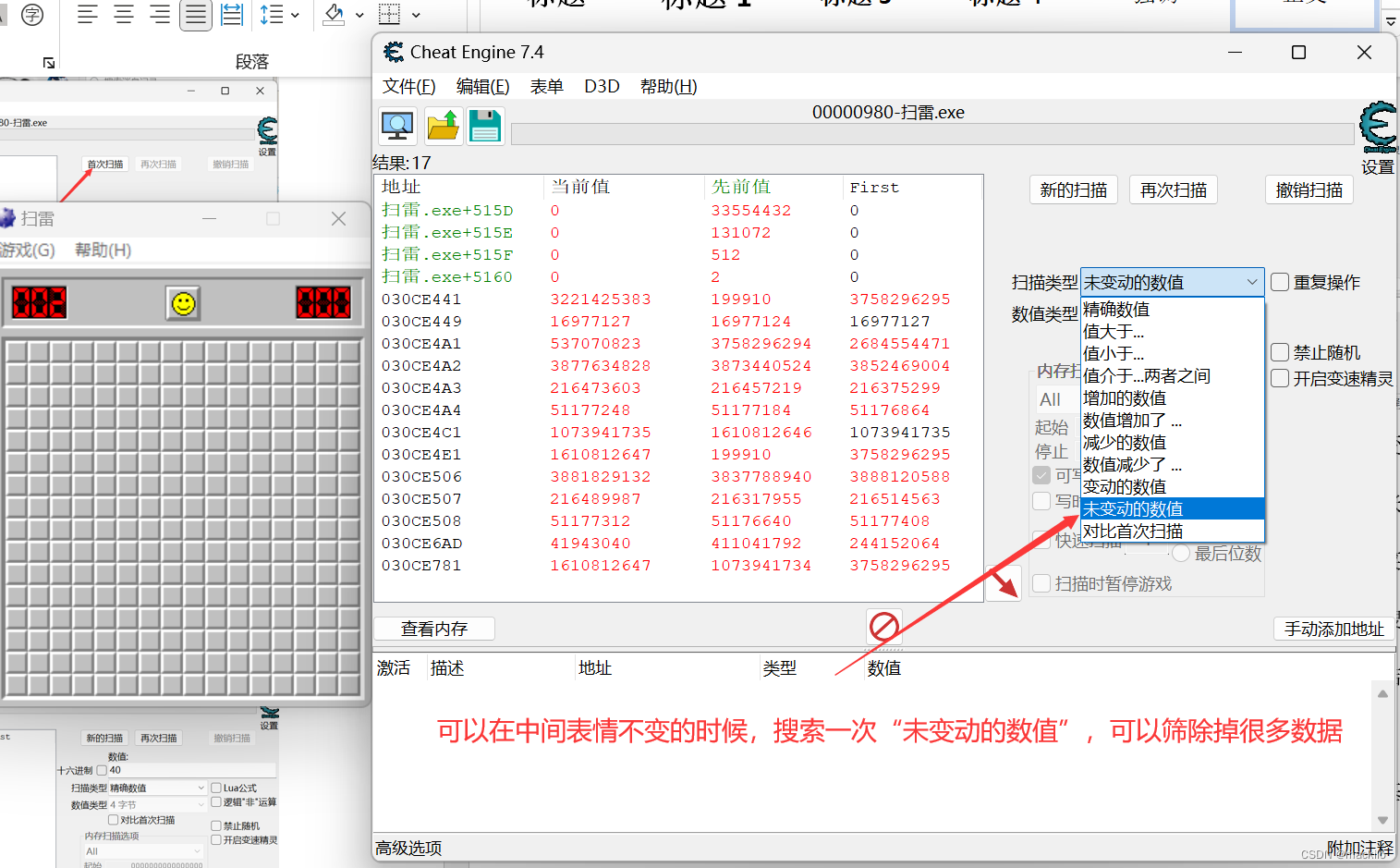
Task: Click the address list scrollbar down arrow
Action: click(1382, 820)
